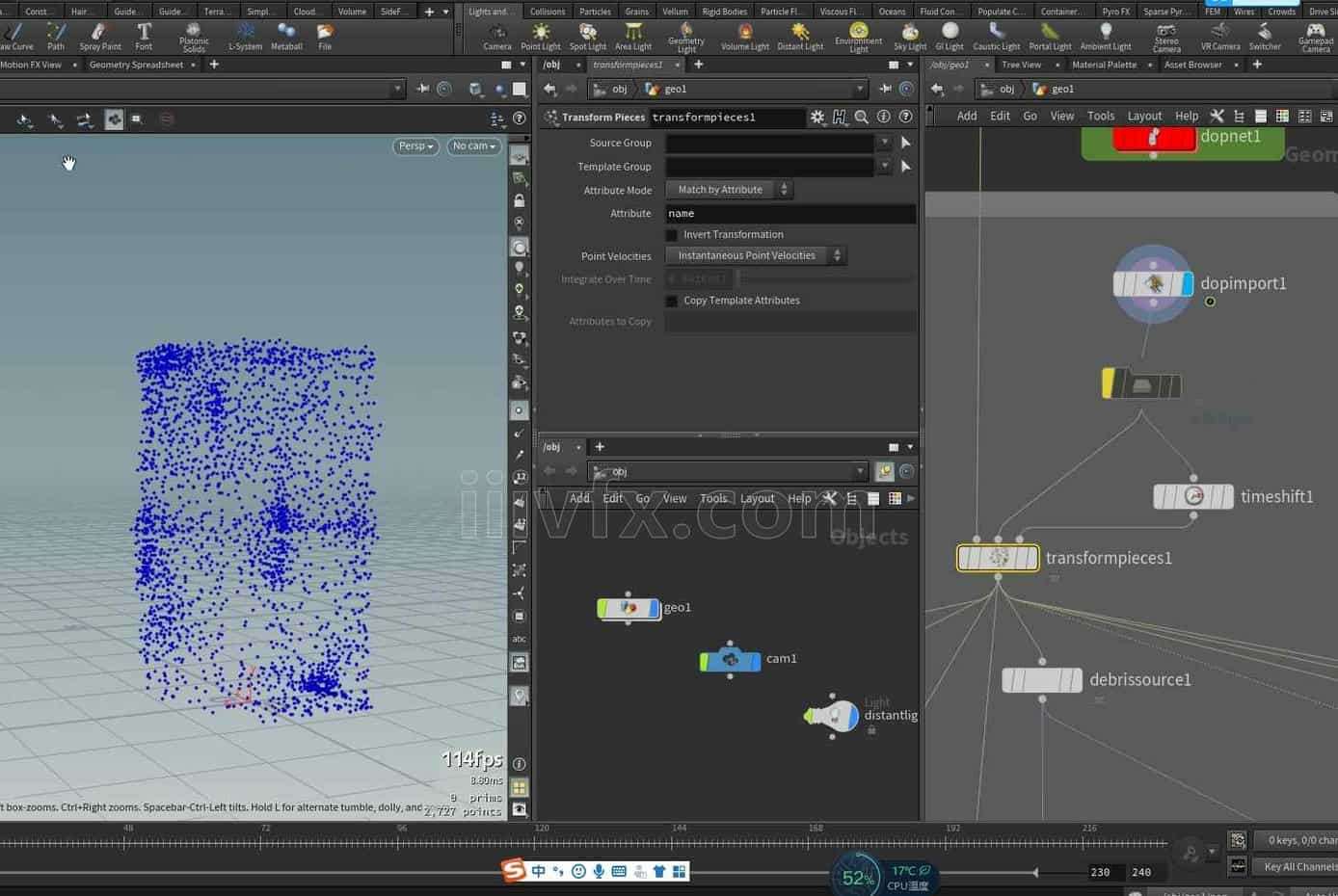Screen dimensions: 1338x896
Task: Open the Layout menu in network editor
Action: pos(1144,116)
